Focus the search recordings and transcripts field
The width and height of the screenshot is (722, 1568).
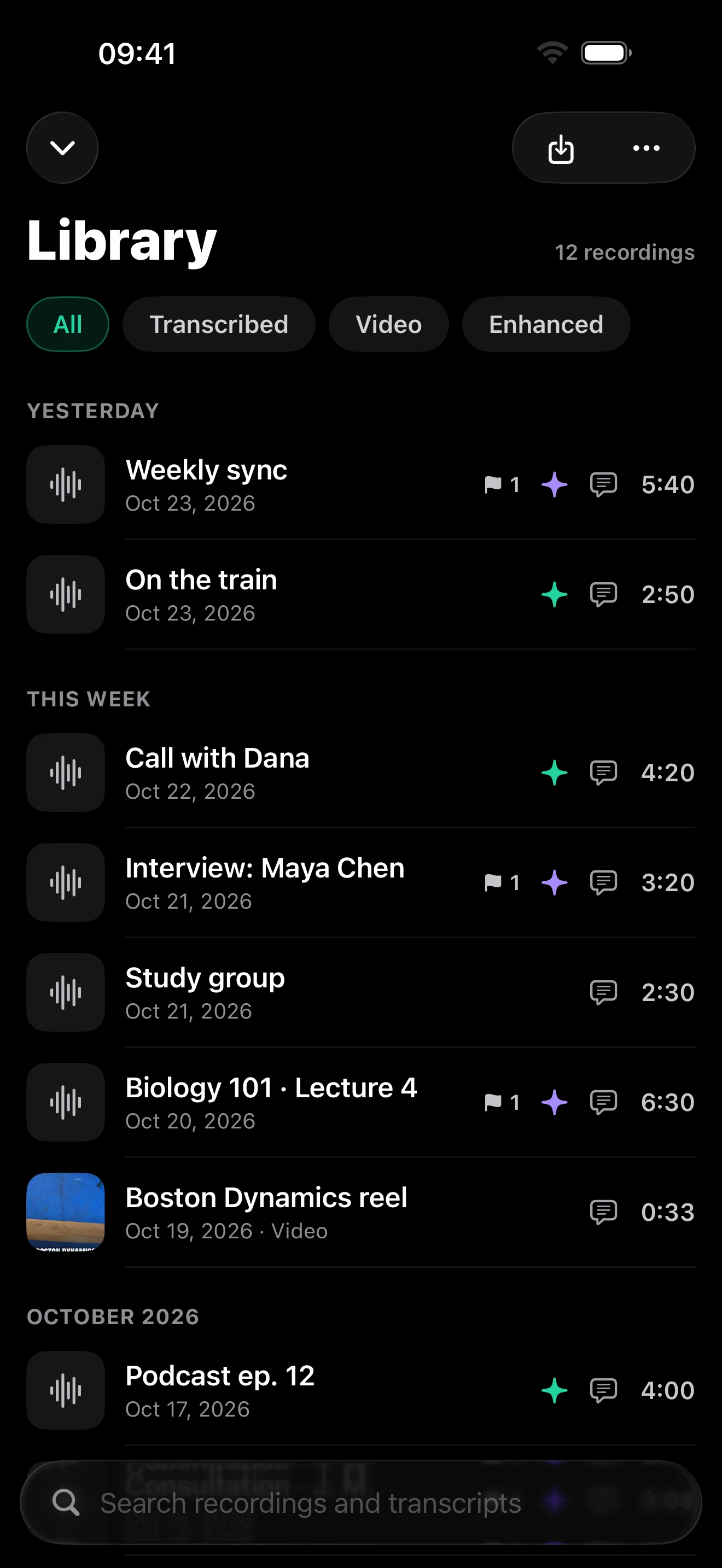pyautogui.click(x=361, y=1502)
